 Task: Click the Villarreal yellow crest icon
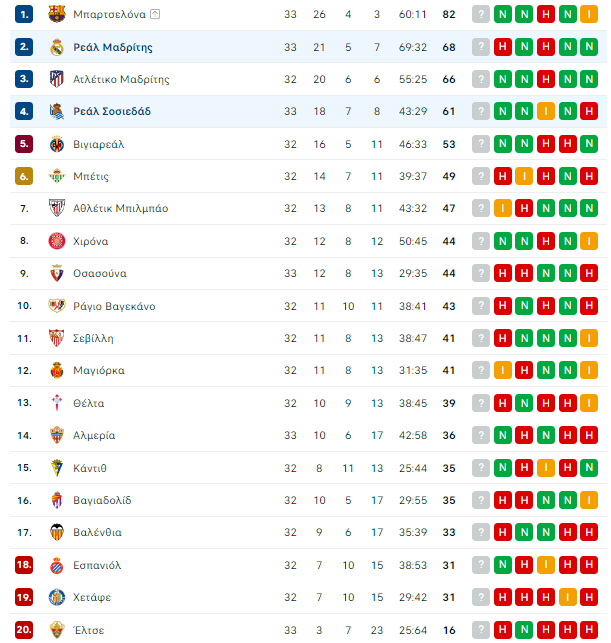tap(57, 144)
